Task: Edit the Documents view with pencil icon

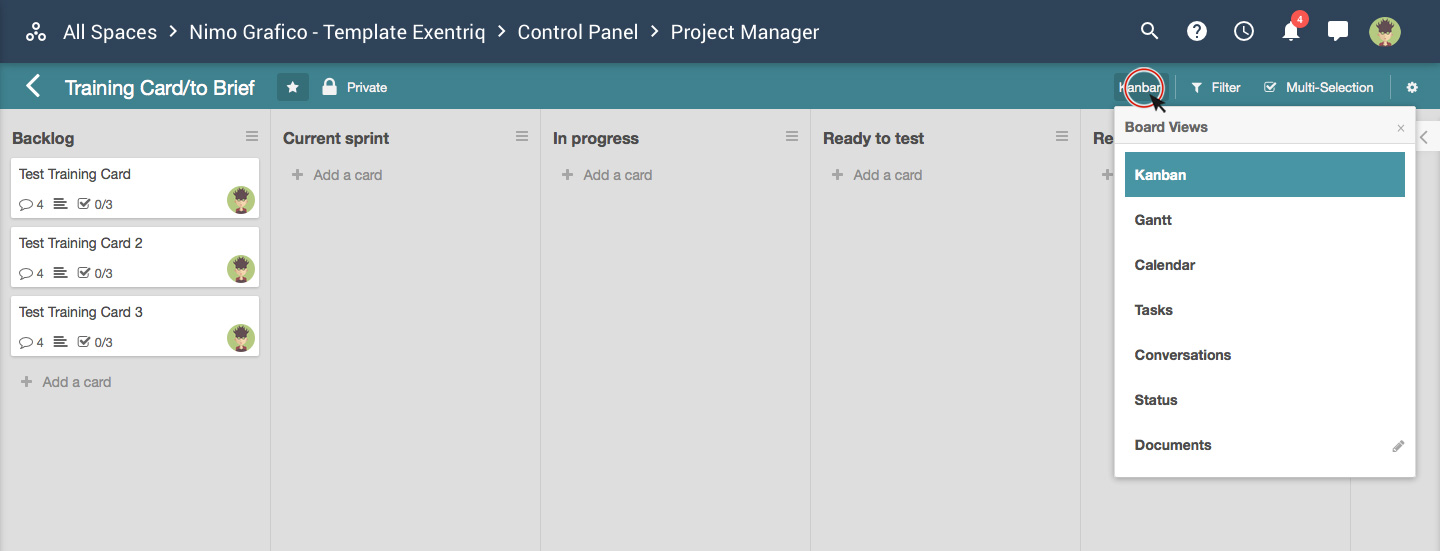Action: 1398,446
